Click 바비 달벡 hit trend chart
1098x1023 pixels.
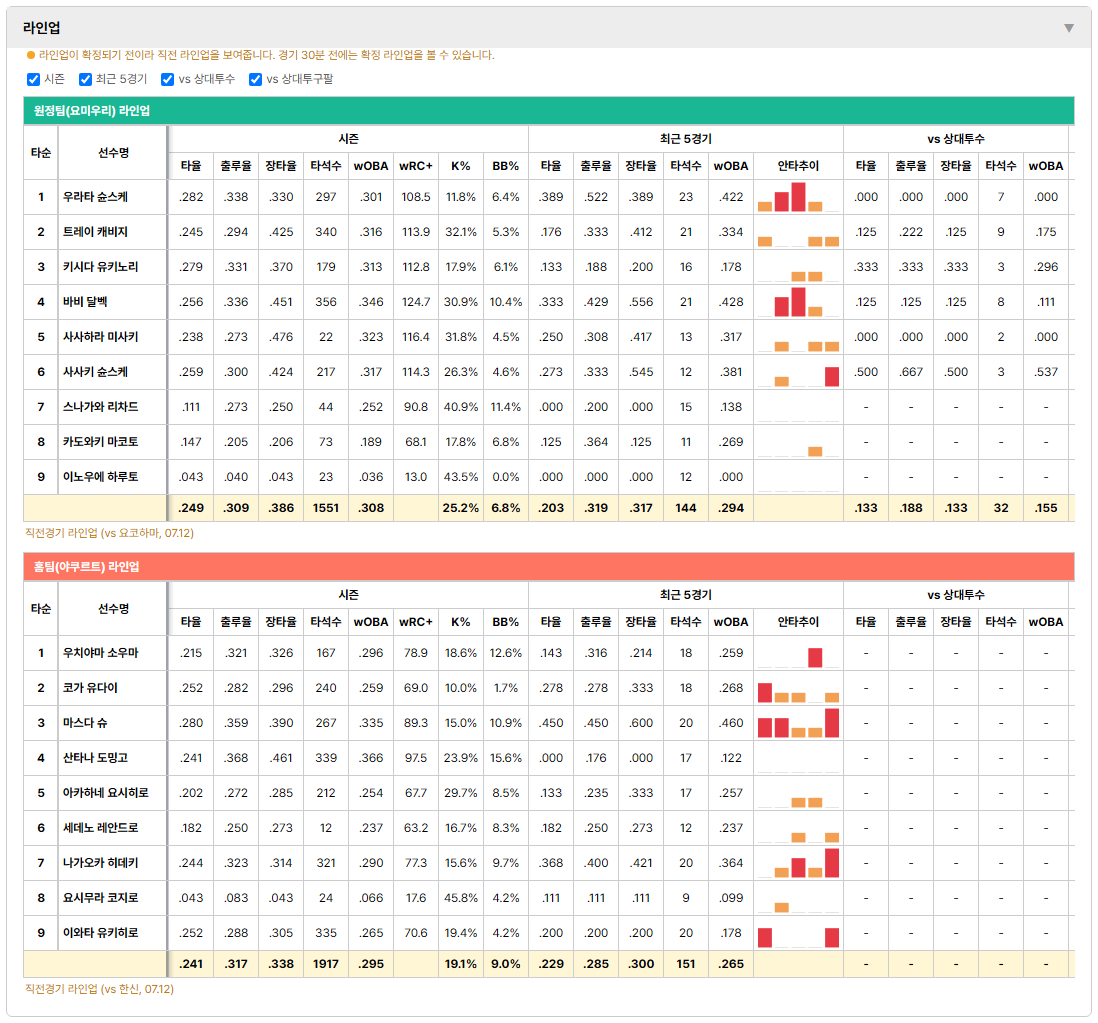click(798, 302)
